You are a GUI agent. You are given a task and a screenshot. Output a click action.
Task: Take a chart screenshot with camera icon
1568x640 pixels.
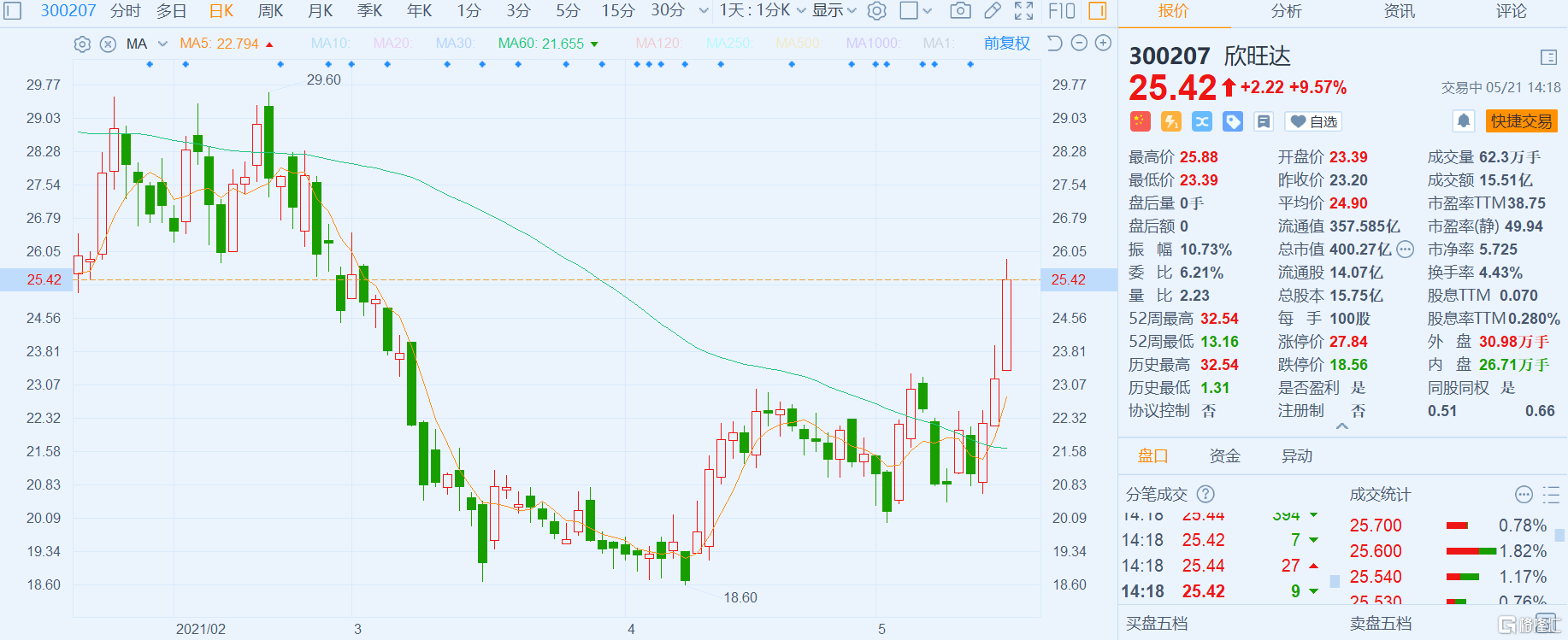[x=960, y=11]
